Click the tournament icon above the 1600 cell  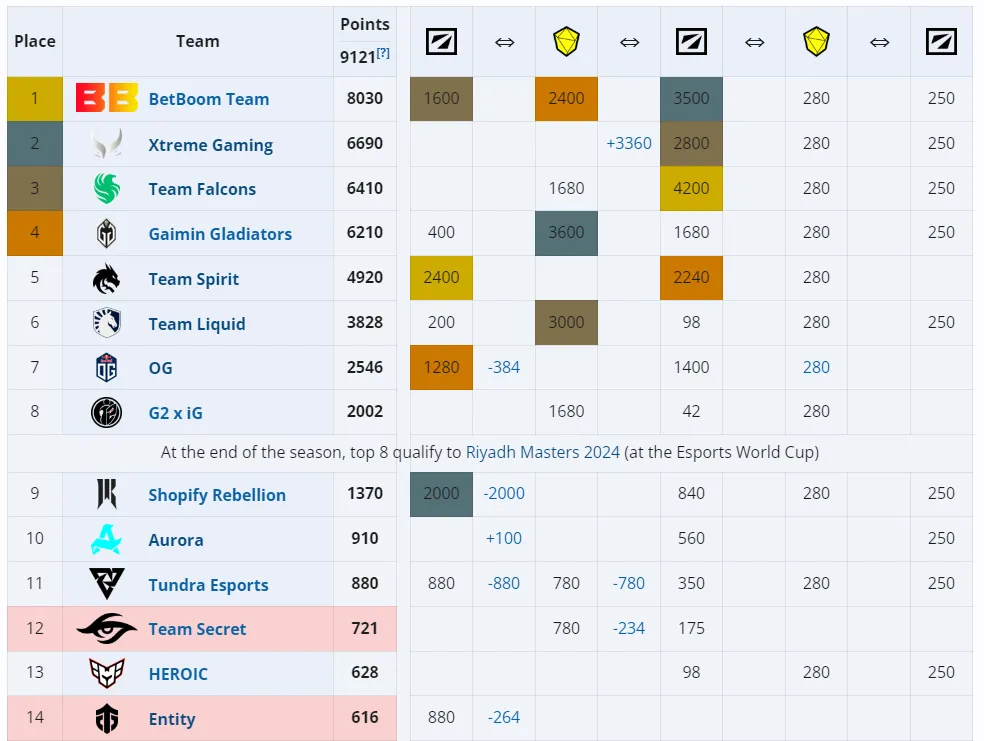441,42
